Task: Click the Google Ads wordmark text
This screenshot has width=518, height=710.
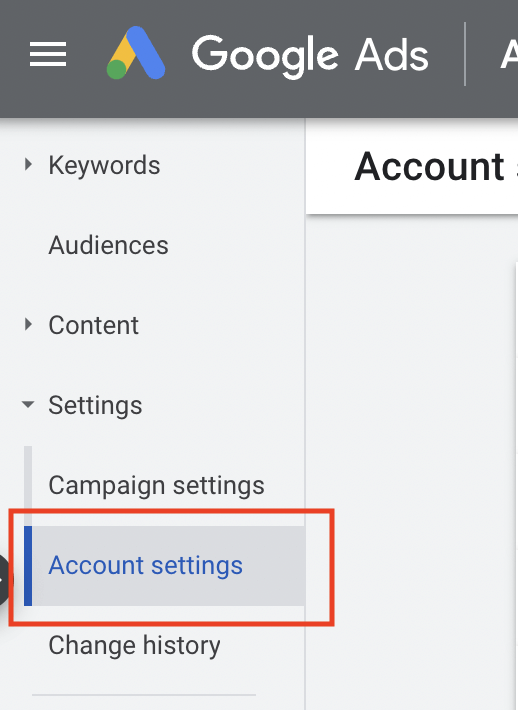Action: [310, 56]
